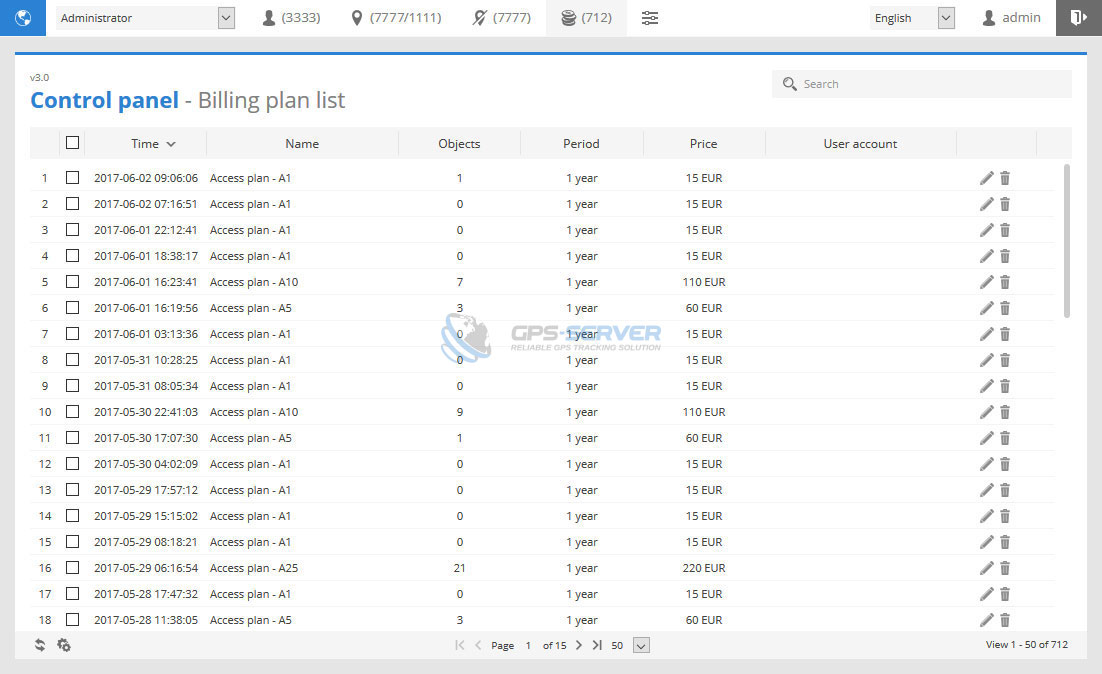Toggle the select-all checkbox in table header

pos(72,143)
